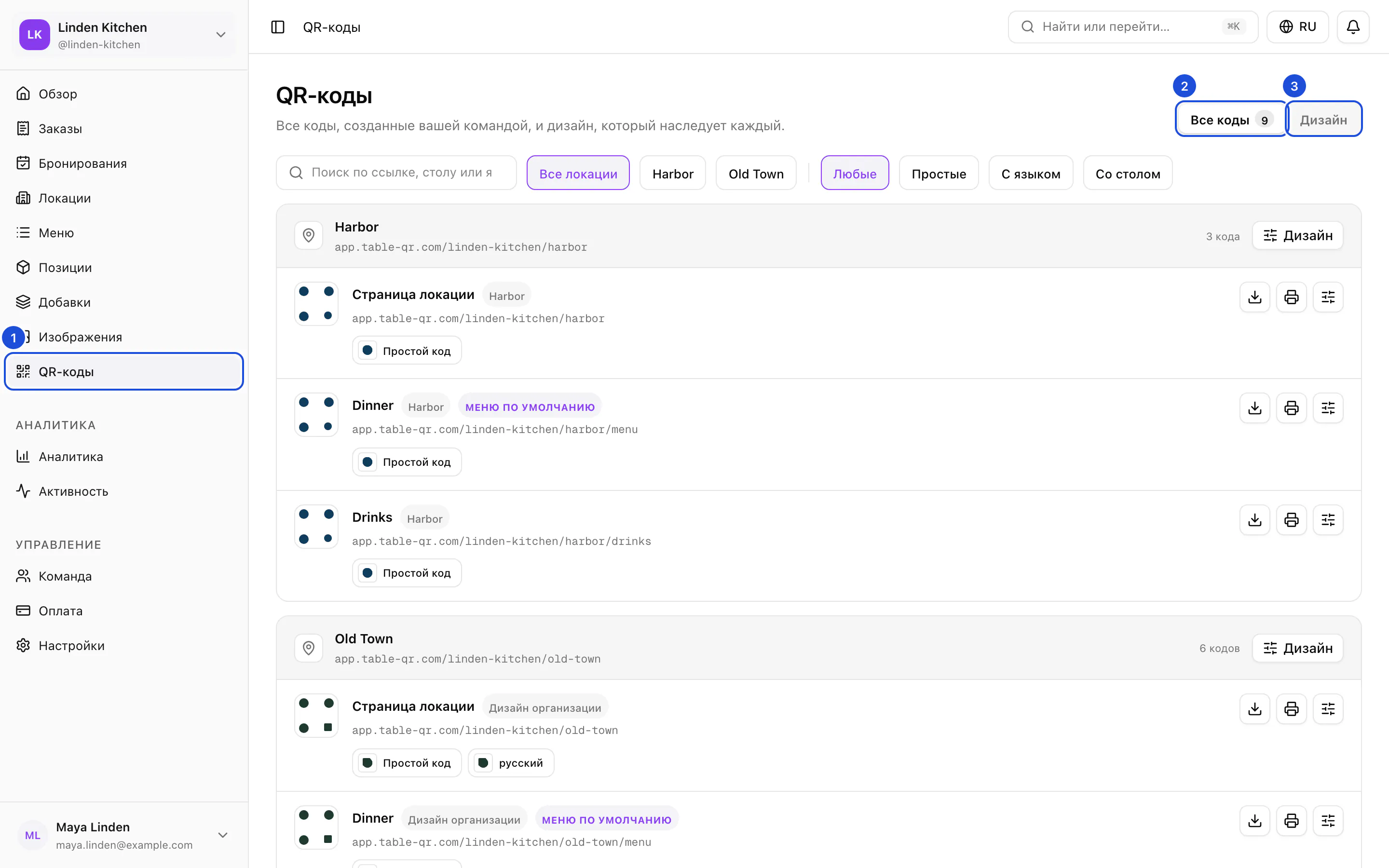Open the Old Town group Дизайн button
The width and height of the screenshot is (1389, 868).
(x=1298, y=648)
